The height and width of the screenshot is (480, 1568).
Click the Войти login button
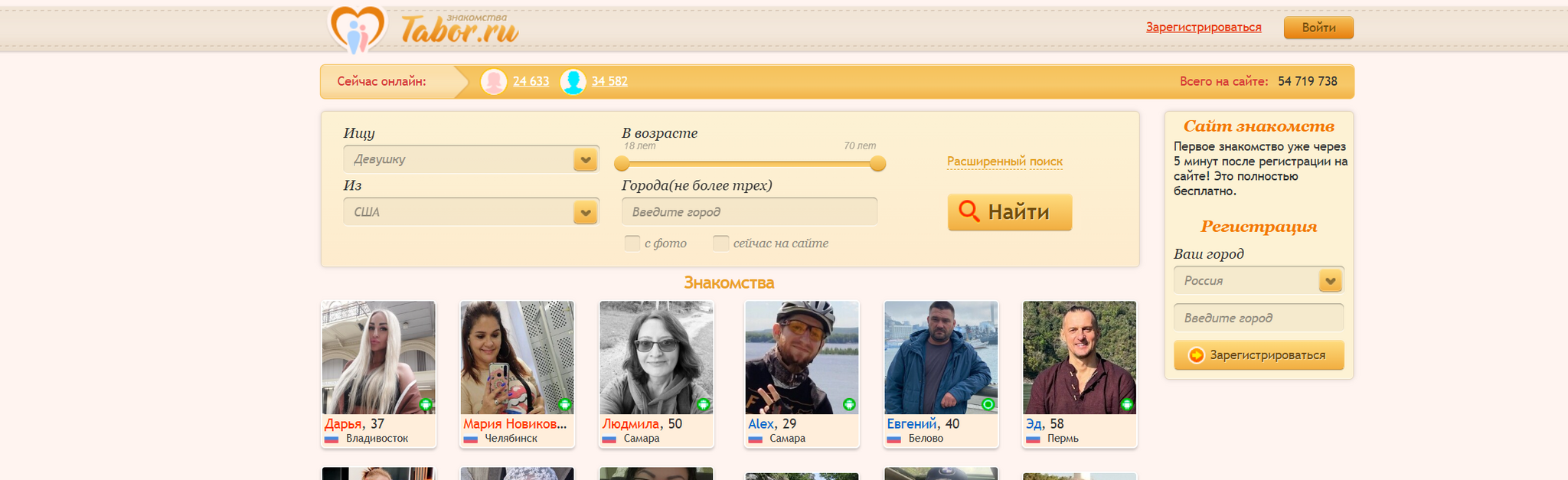(1318, 28)
